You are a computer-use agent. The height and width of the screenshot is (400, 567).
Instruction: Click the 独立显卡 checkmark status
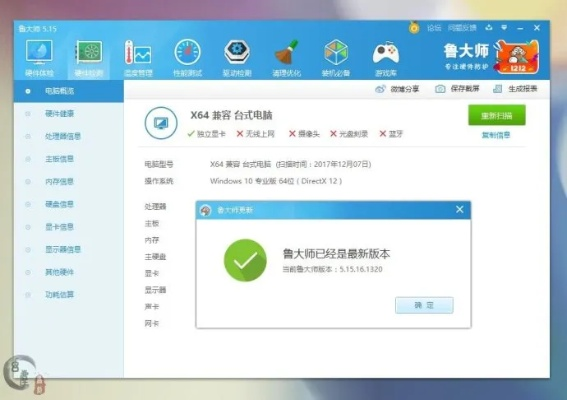[206, 134]
